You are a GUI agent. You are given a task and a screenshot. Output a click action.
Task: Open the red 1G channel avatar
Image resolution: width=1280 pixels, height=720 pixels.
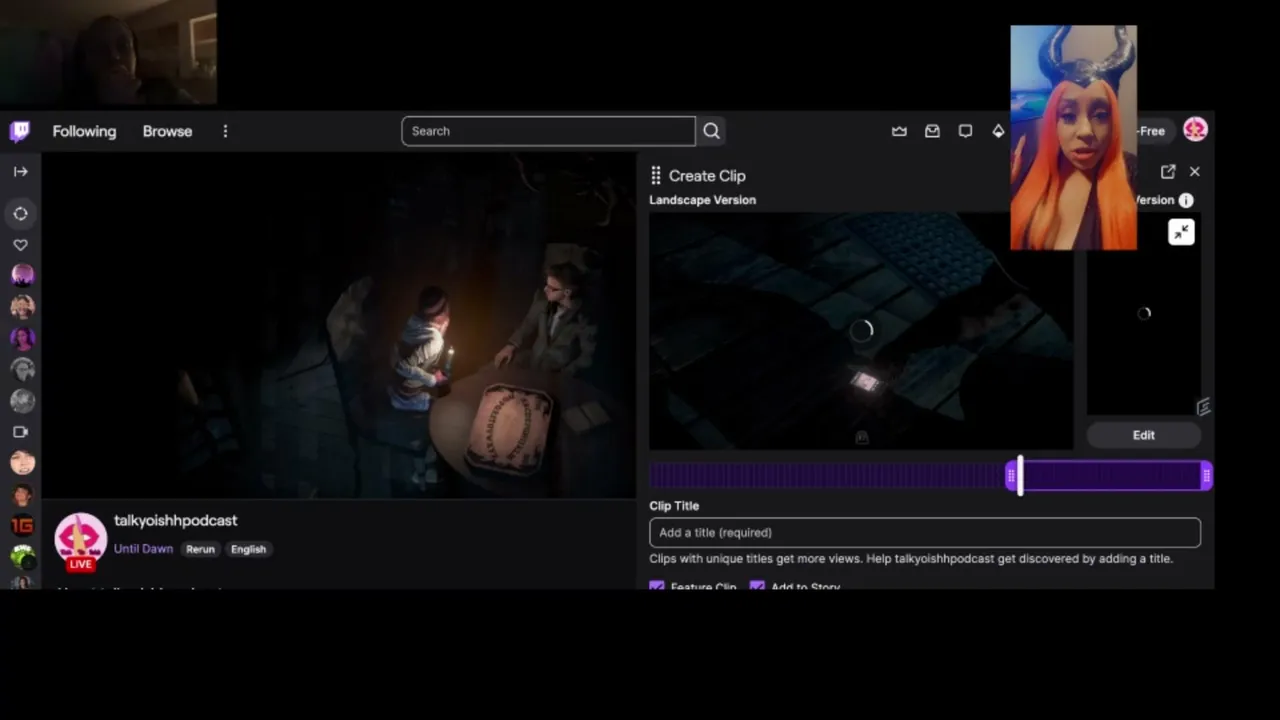(22, 525)
